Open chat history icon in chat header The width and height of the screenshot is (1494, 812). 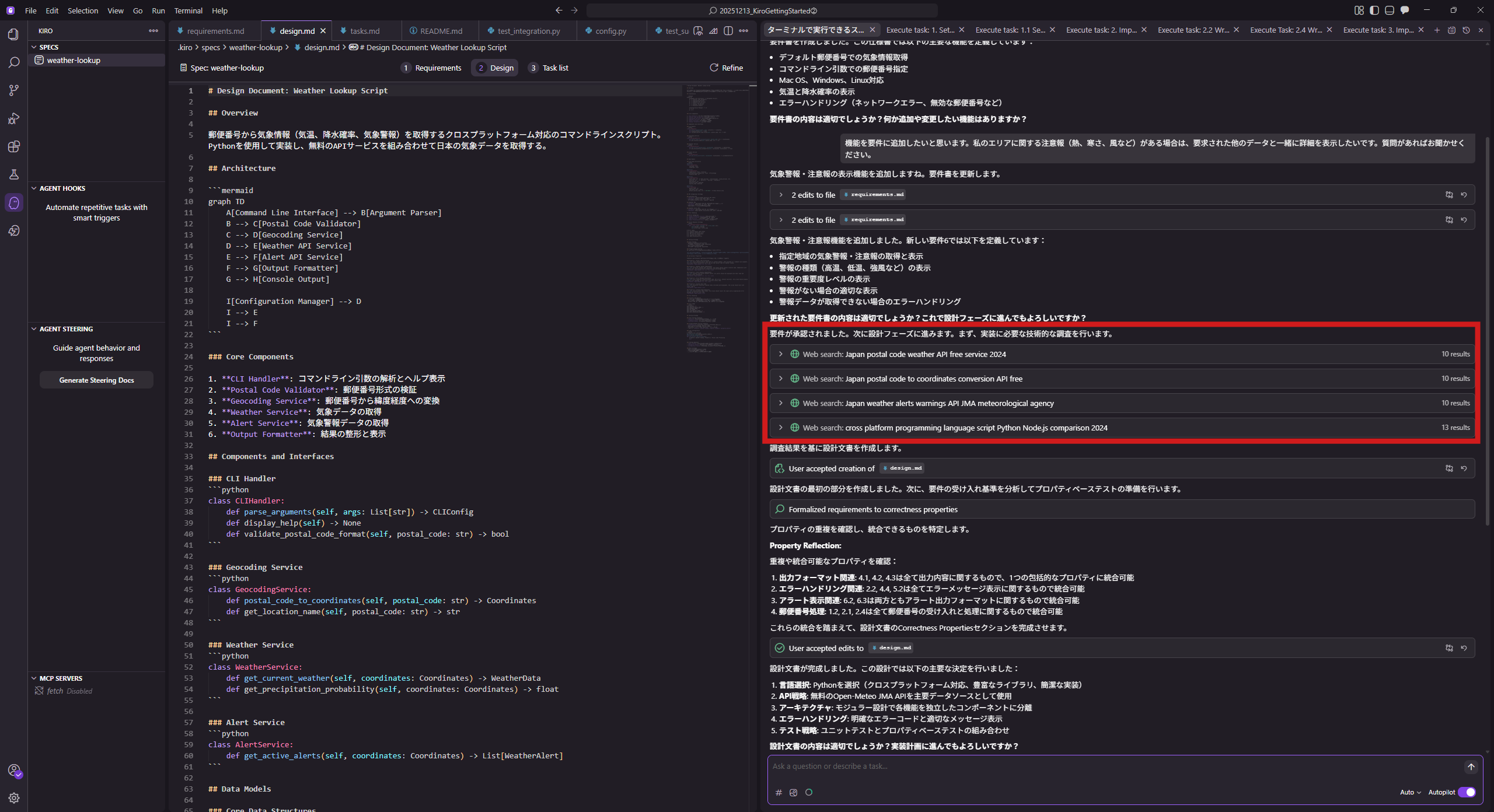point(1466,30)
